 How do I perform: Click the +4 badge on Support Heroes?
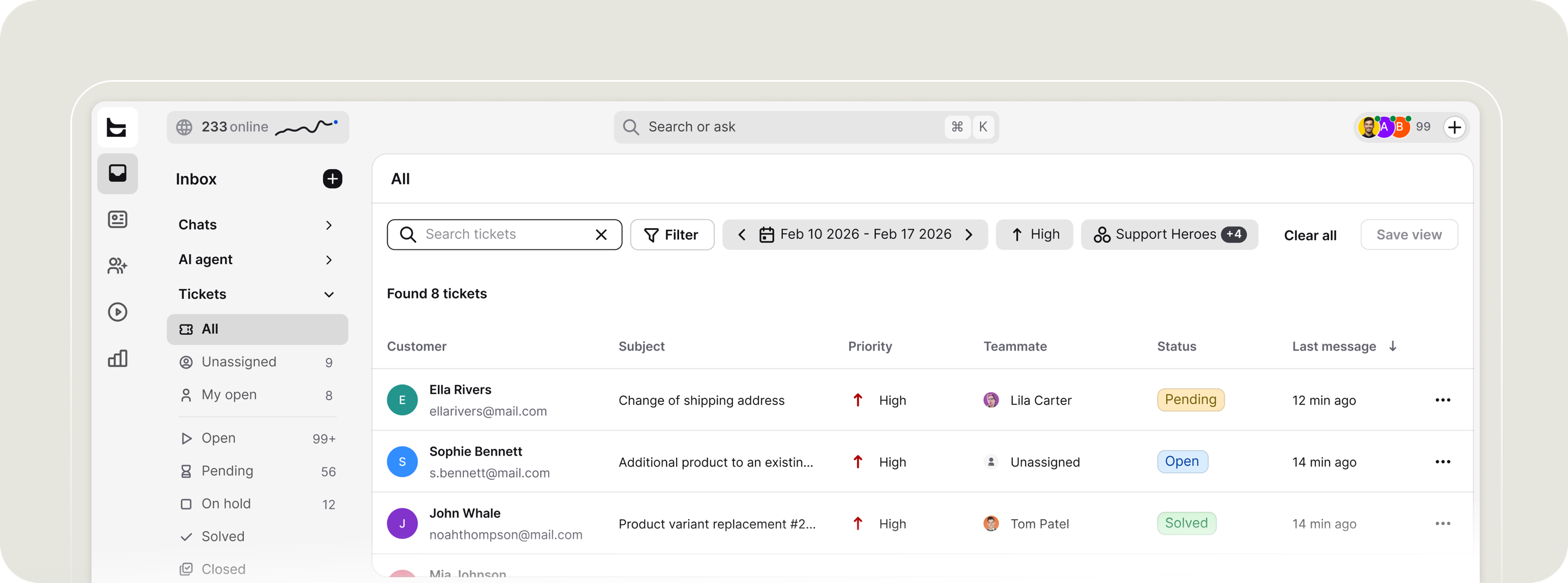point(1234,234)
